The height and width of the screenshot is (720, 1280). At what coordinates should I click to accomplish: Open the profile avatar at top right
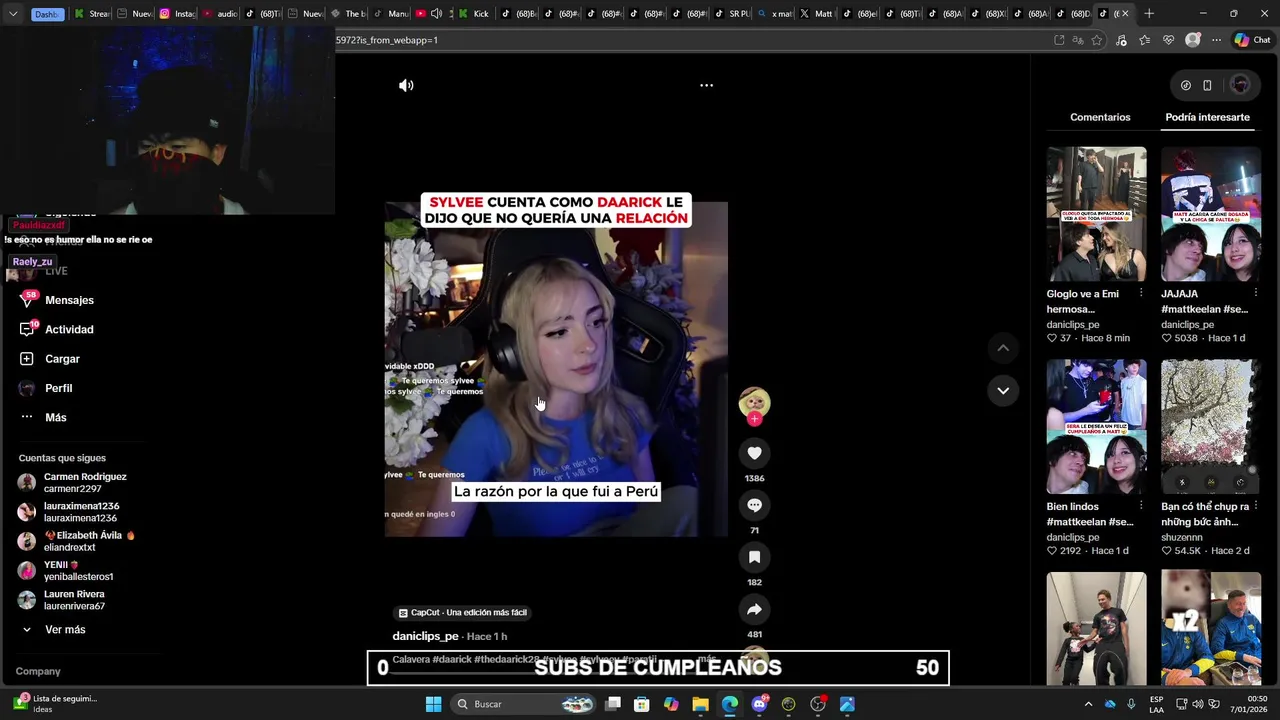(1240, 85)
